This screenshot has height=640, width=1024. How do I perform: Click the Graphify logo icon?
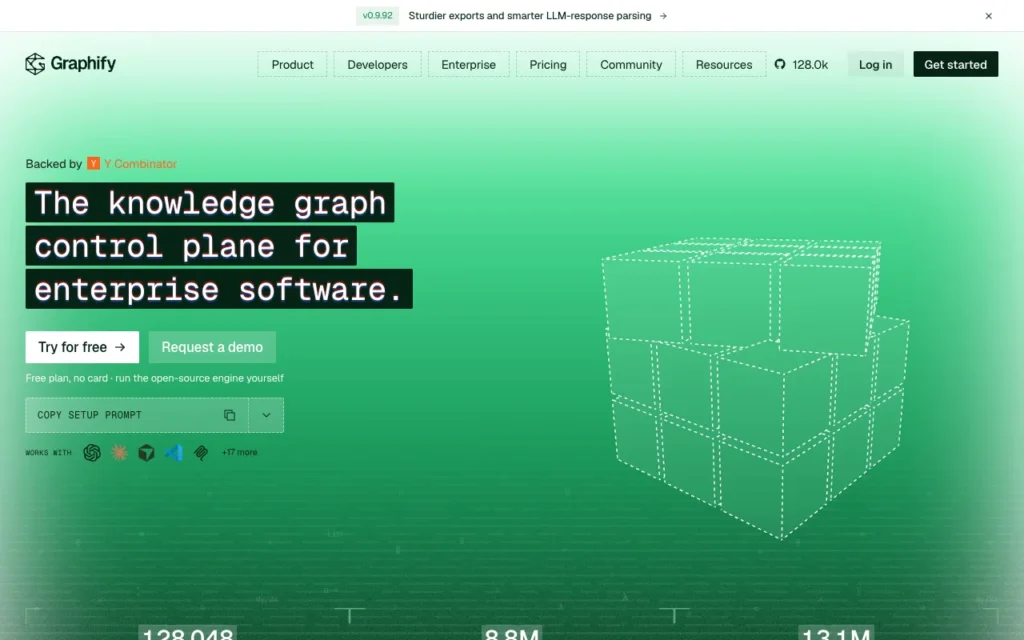35,64
